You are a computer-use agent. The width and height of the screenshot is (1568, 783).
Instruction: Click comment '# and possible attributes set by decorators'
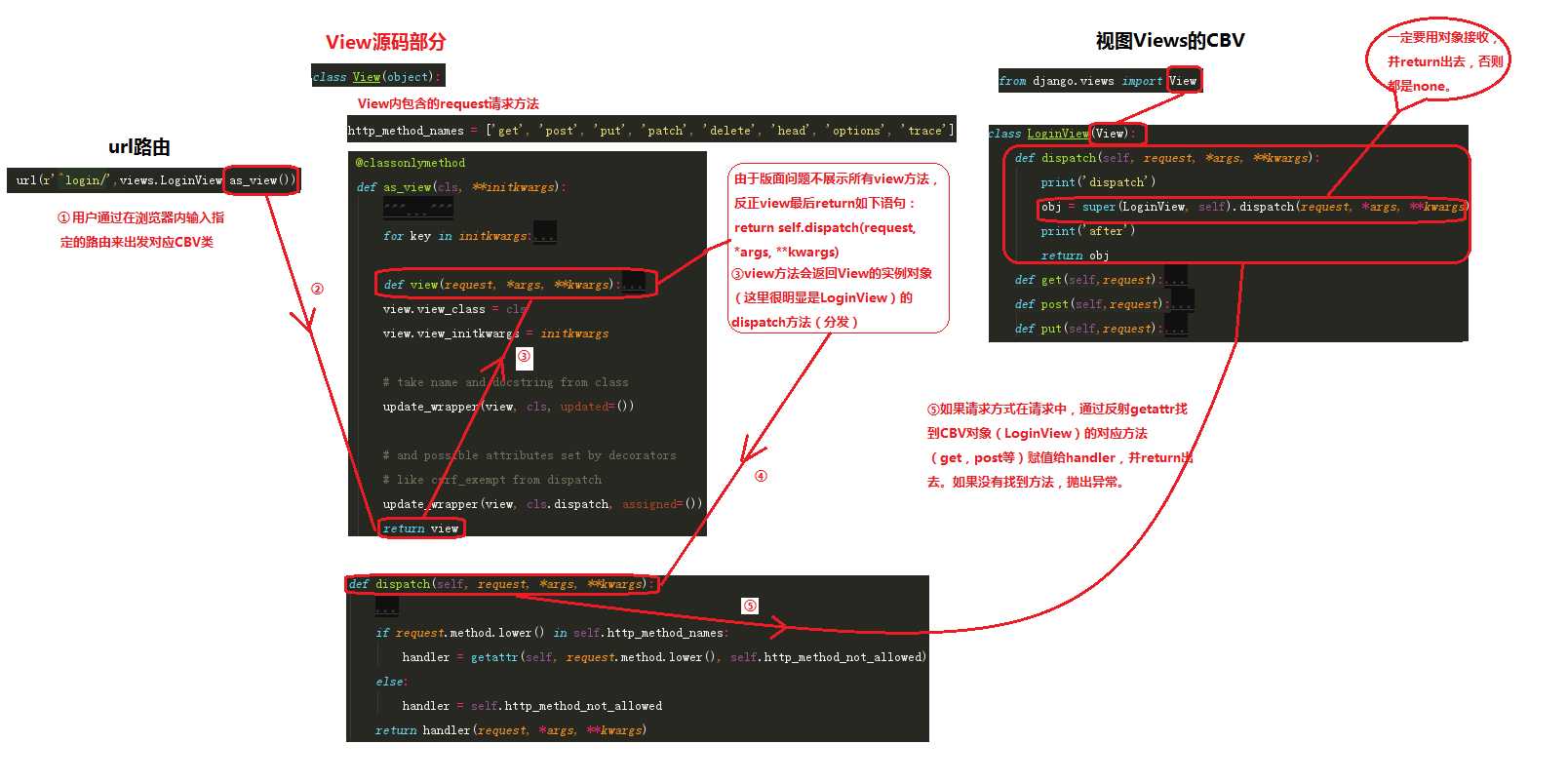tap(529, 455)
